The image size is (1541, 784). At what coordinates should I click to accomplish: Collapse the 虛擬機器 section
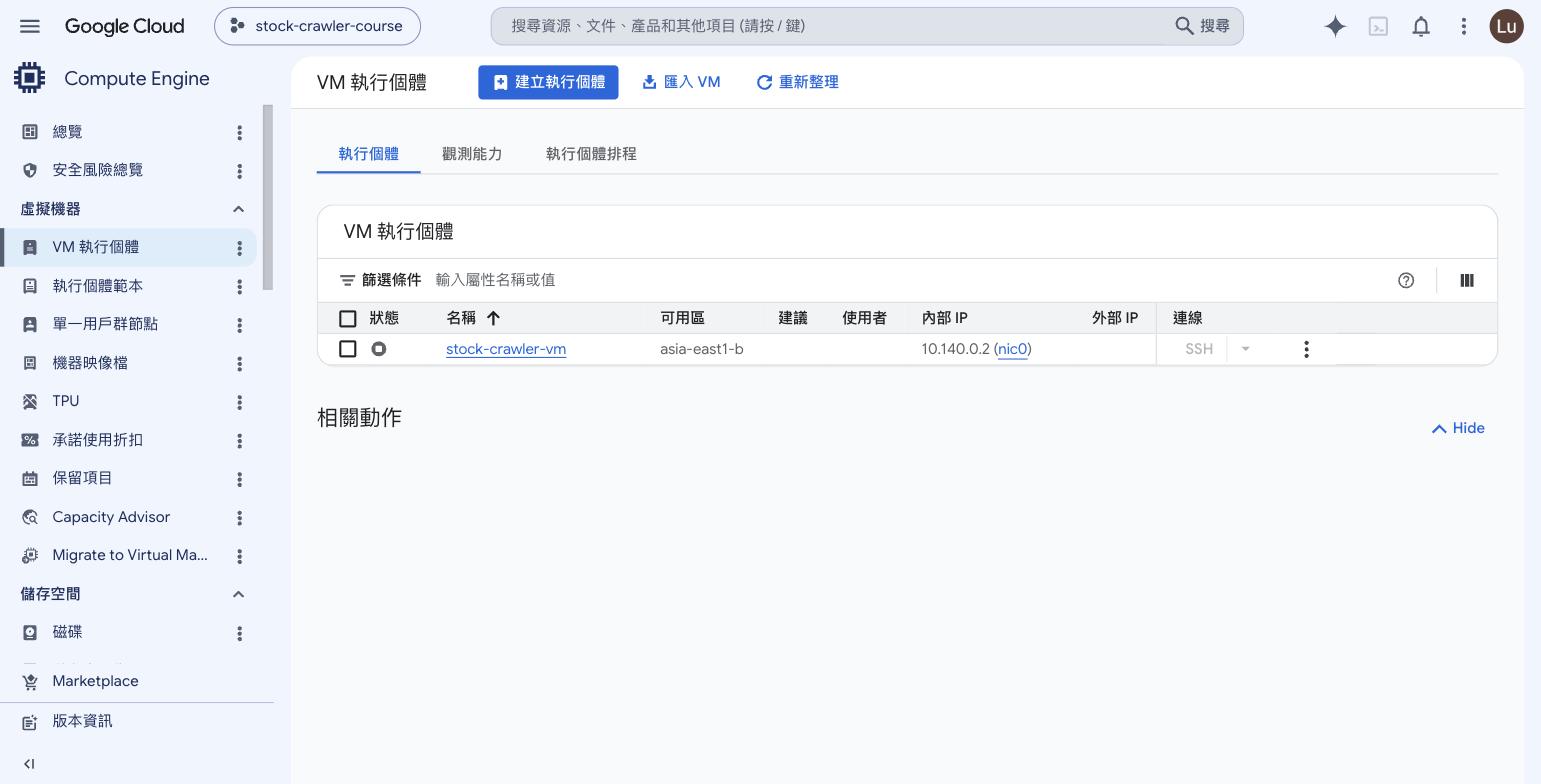pyautogui.click(x=238, y=209)
